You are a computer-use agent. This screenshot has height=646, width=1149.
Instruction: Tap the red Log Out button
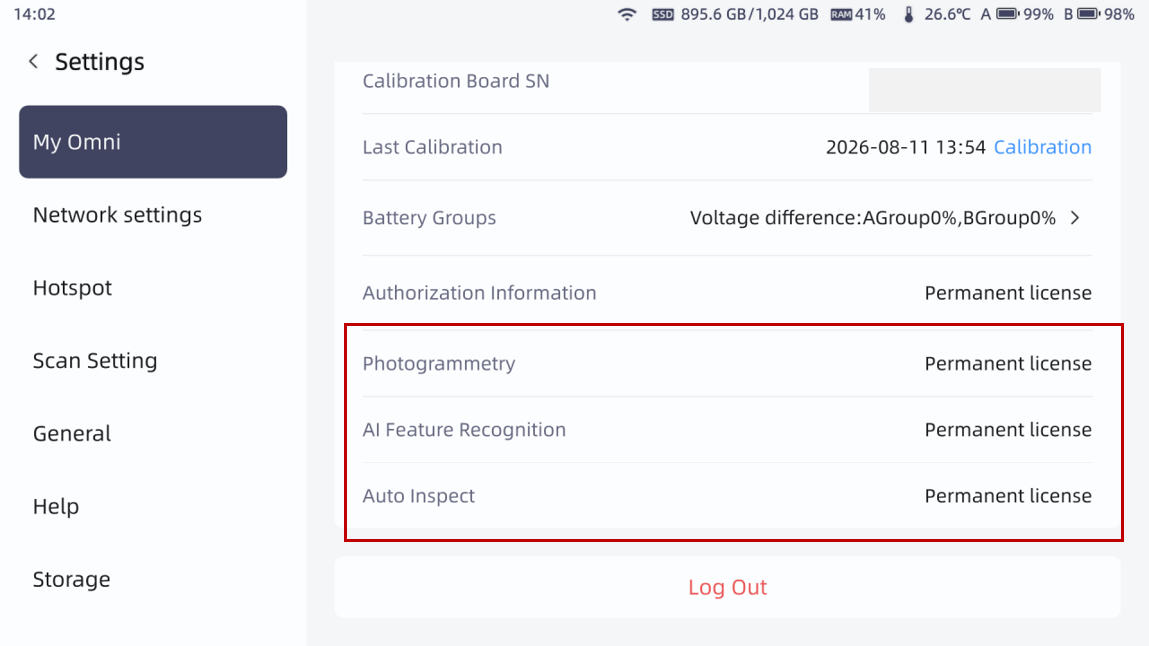pyautogui.click(x=728, y=587)
